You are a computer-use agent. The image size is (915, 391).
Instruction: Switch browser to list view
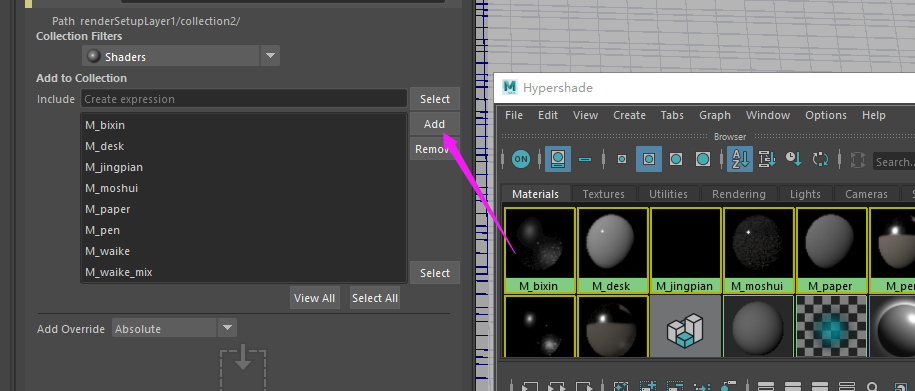coord(585,159)
